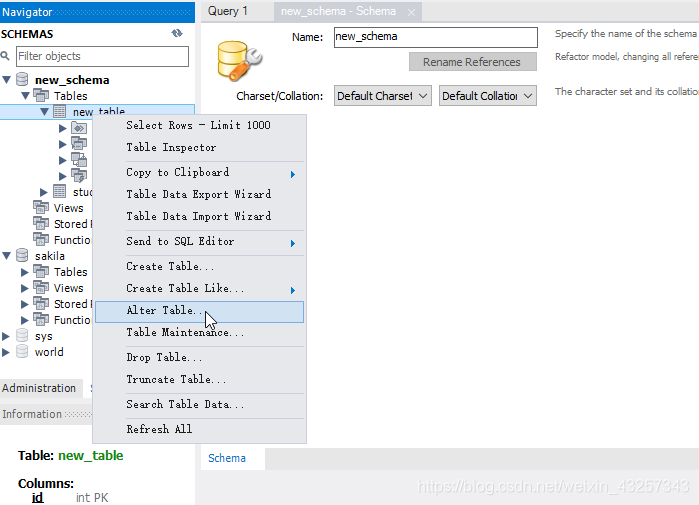699x505 pixels.
Task: Click the sakila Stored Procedures icon
Action: [41, 304]
